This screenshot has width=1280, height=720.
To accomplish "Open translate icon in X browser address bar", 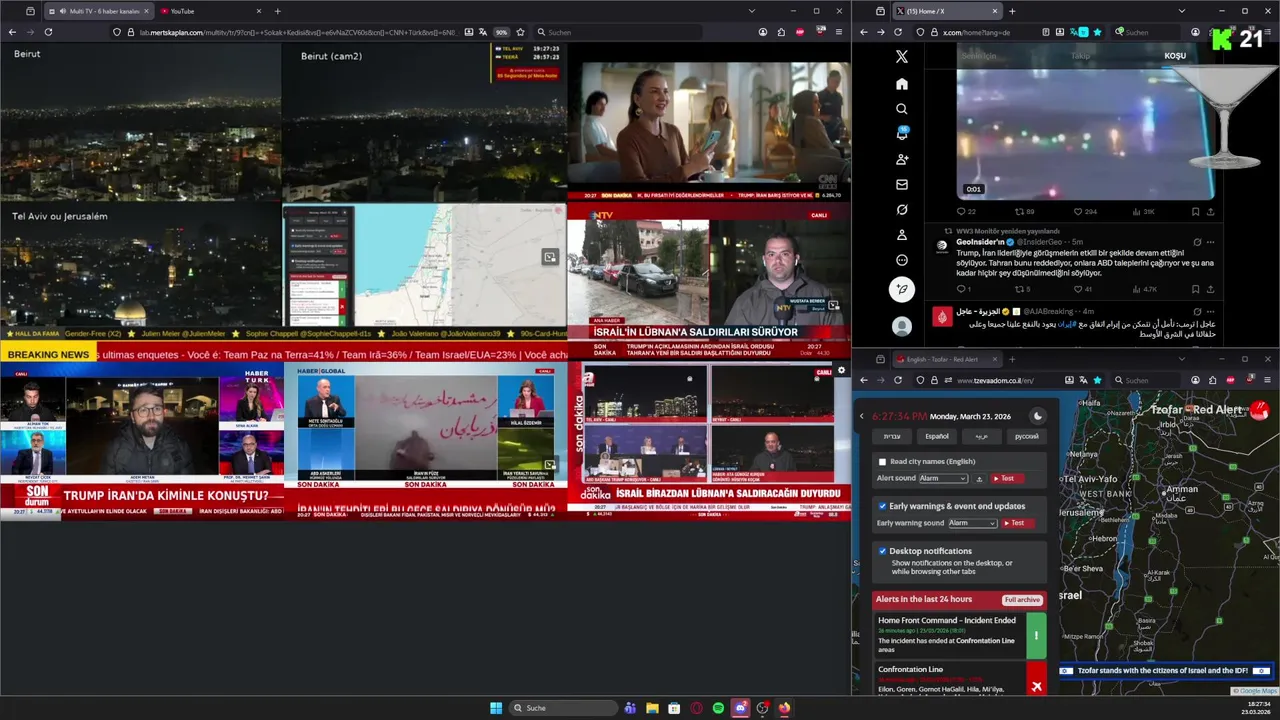I will [x=1080, y=32].
